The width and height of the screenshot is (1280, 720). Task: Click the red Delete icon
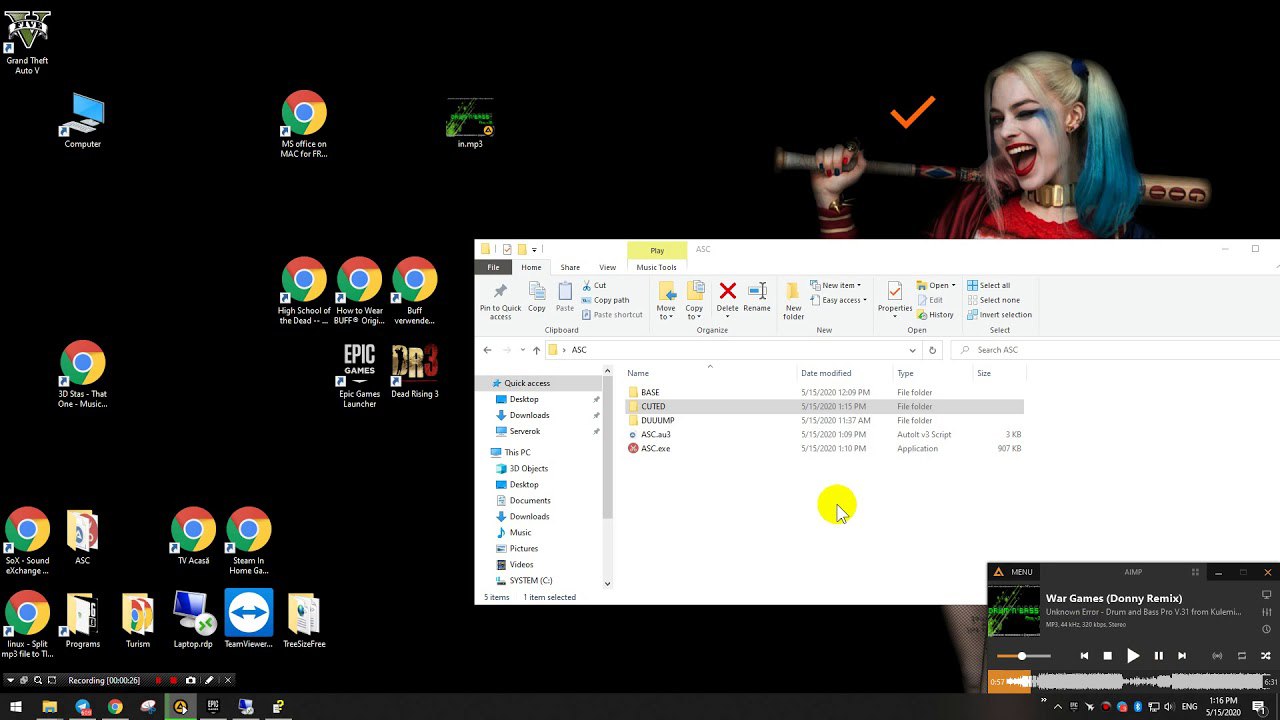point(728,291)
